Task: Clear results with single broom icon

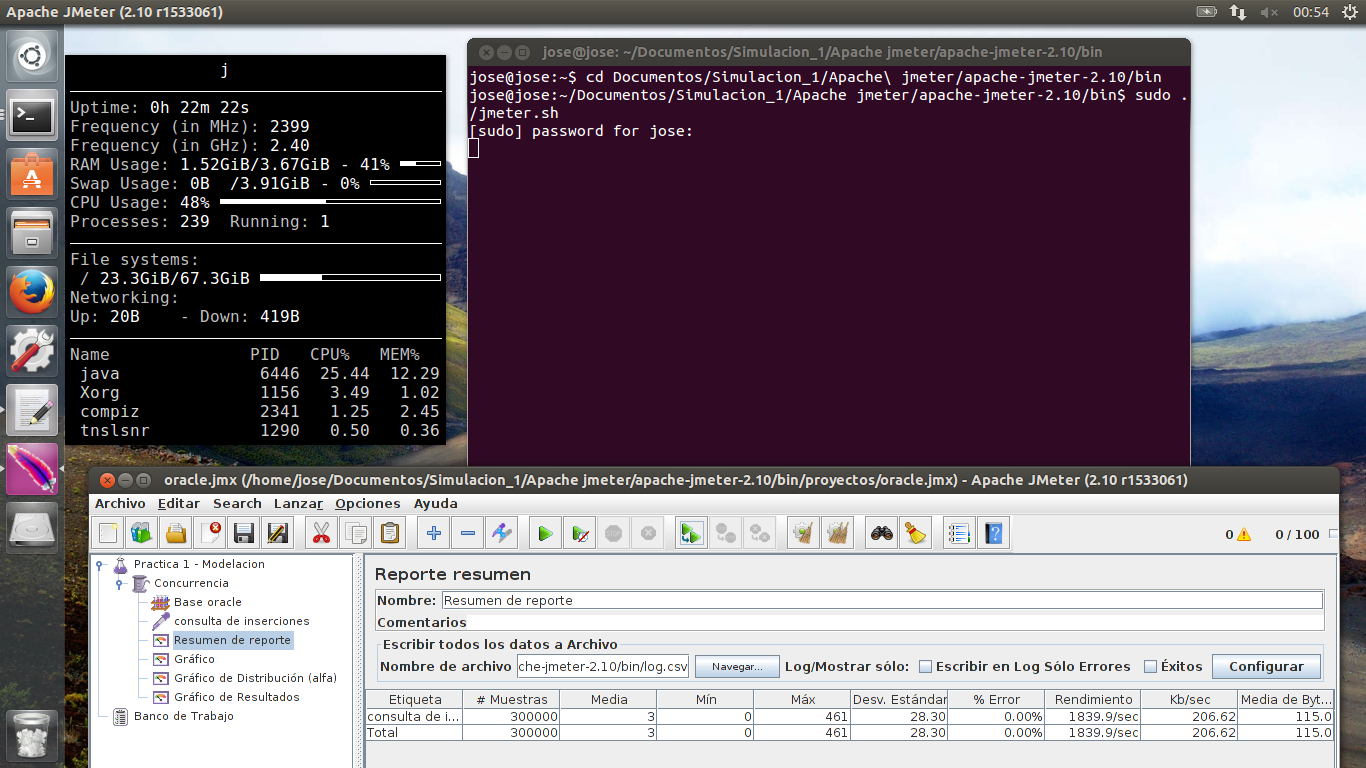Action: (x=802, y=533)
